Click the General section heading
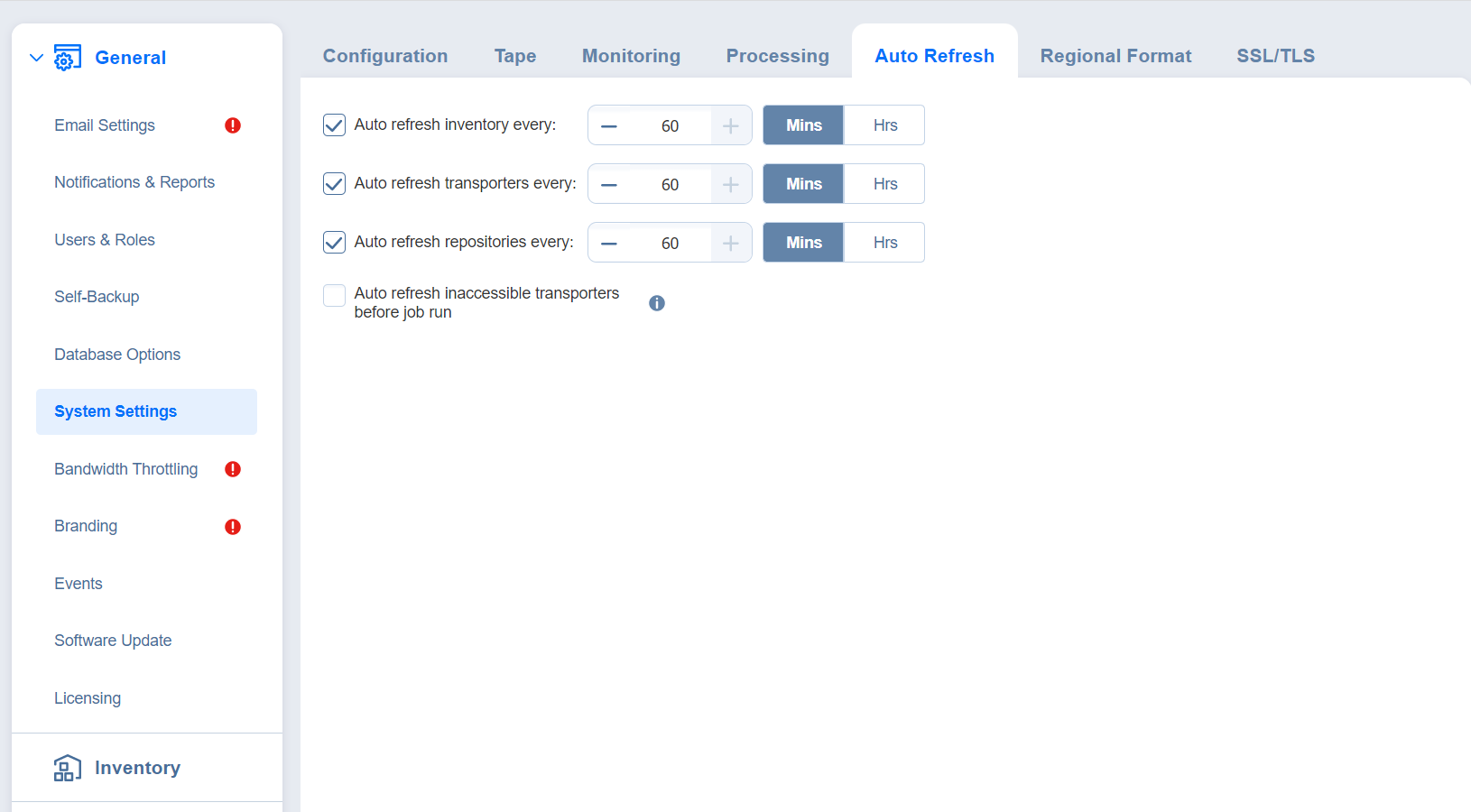Screen dimensions: 1471x812 (130, 58)
